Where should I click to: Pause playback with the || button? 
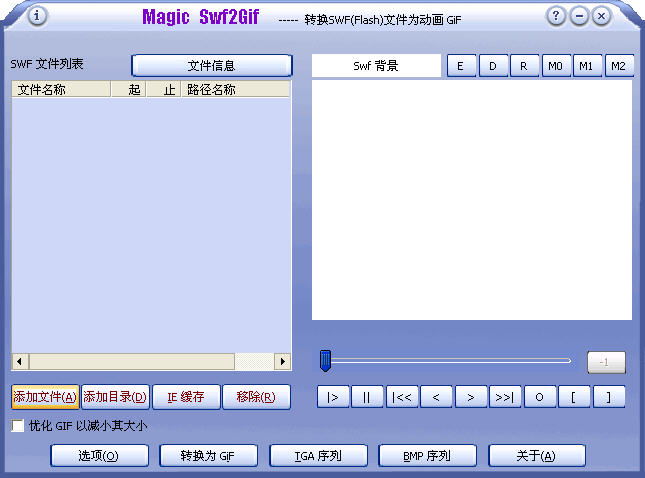click(367, 397)
